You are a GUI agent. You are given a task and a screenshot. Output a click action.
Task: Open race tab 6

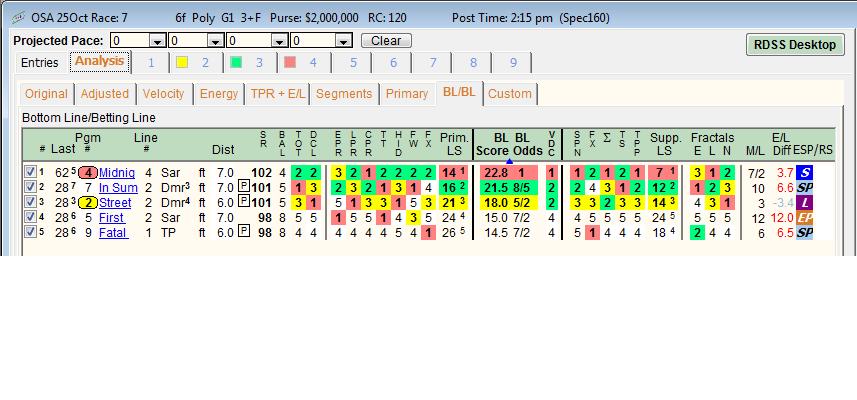[393, 63]
